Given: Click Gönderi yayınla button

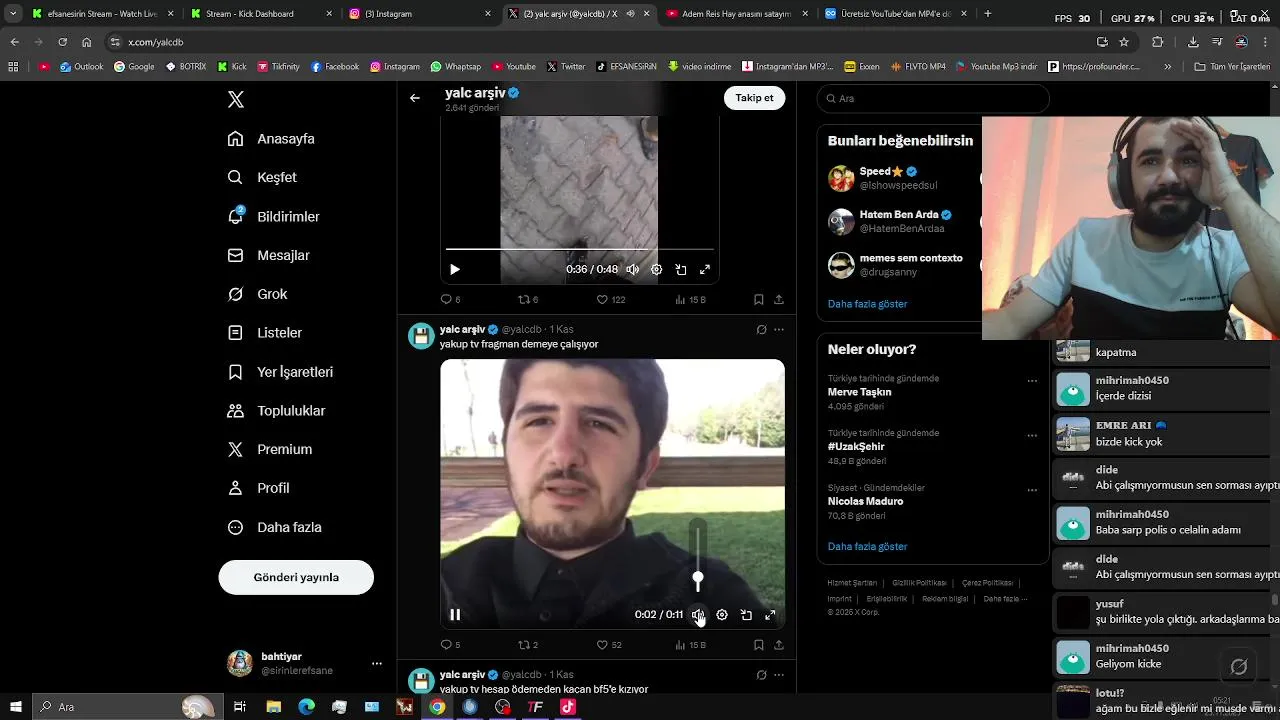Looking at the screenshot, I should 296,577.
